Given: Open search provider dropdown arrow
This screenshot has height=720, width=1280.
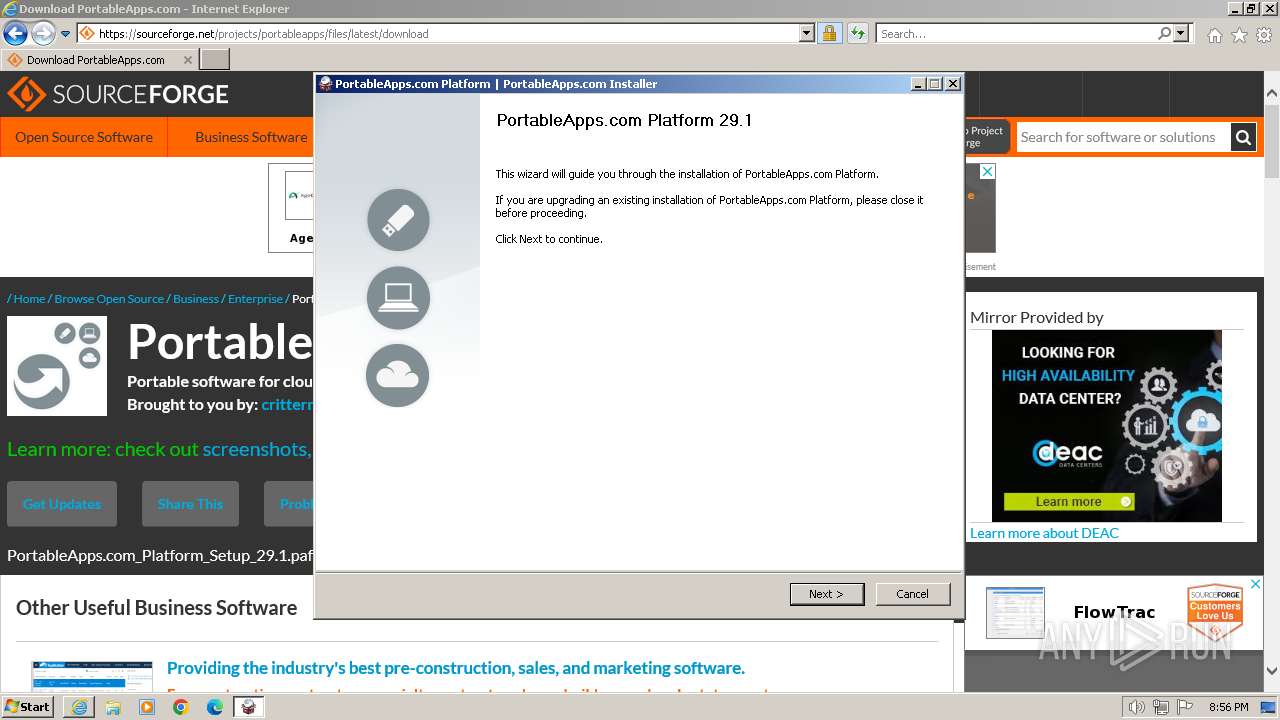Looking at the screenshot, I should pos(1181,33).
